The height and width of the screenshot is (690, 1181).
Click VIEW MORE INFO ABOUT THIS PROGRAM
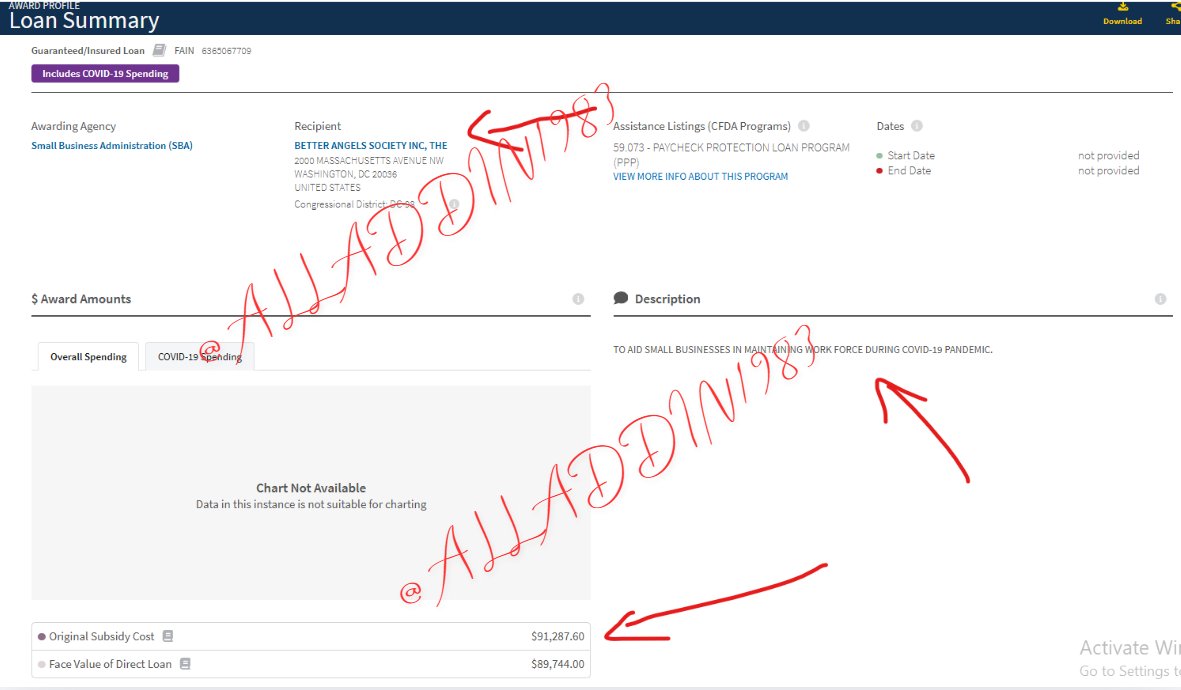(700, 176)
